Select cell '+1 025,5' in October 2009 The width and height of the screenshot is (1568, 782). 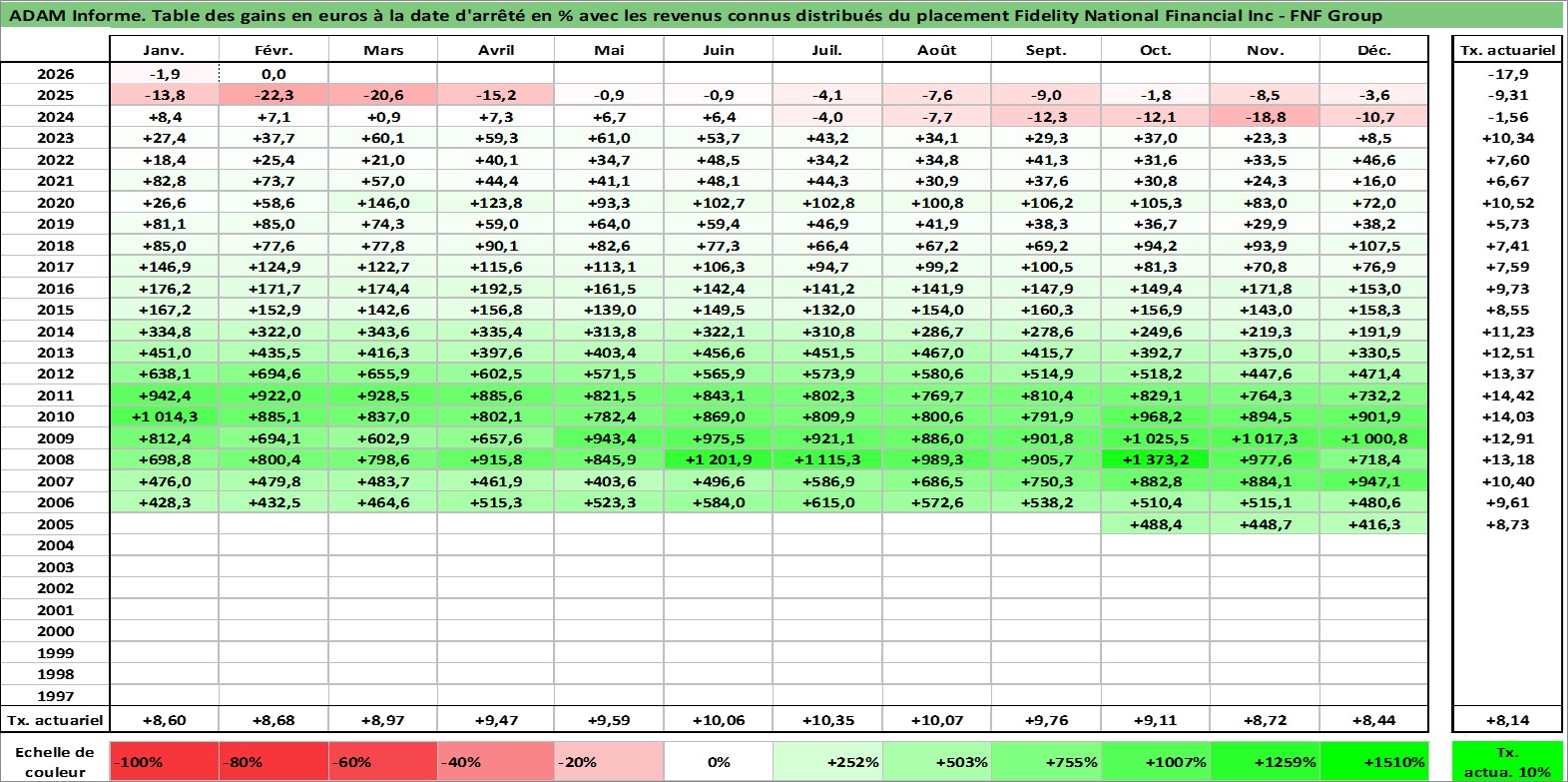(1156, 438)
